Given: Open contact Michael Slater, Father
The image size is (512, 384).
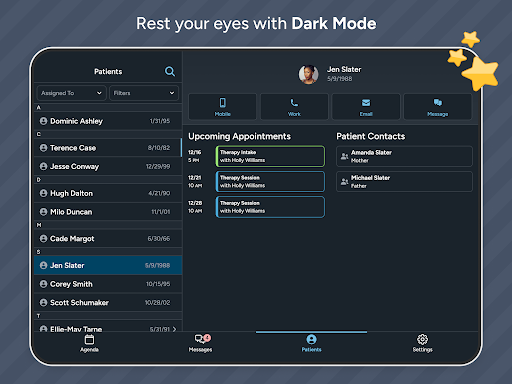Looking at the screenshot, I should tap(404, 181).
